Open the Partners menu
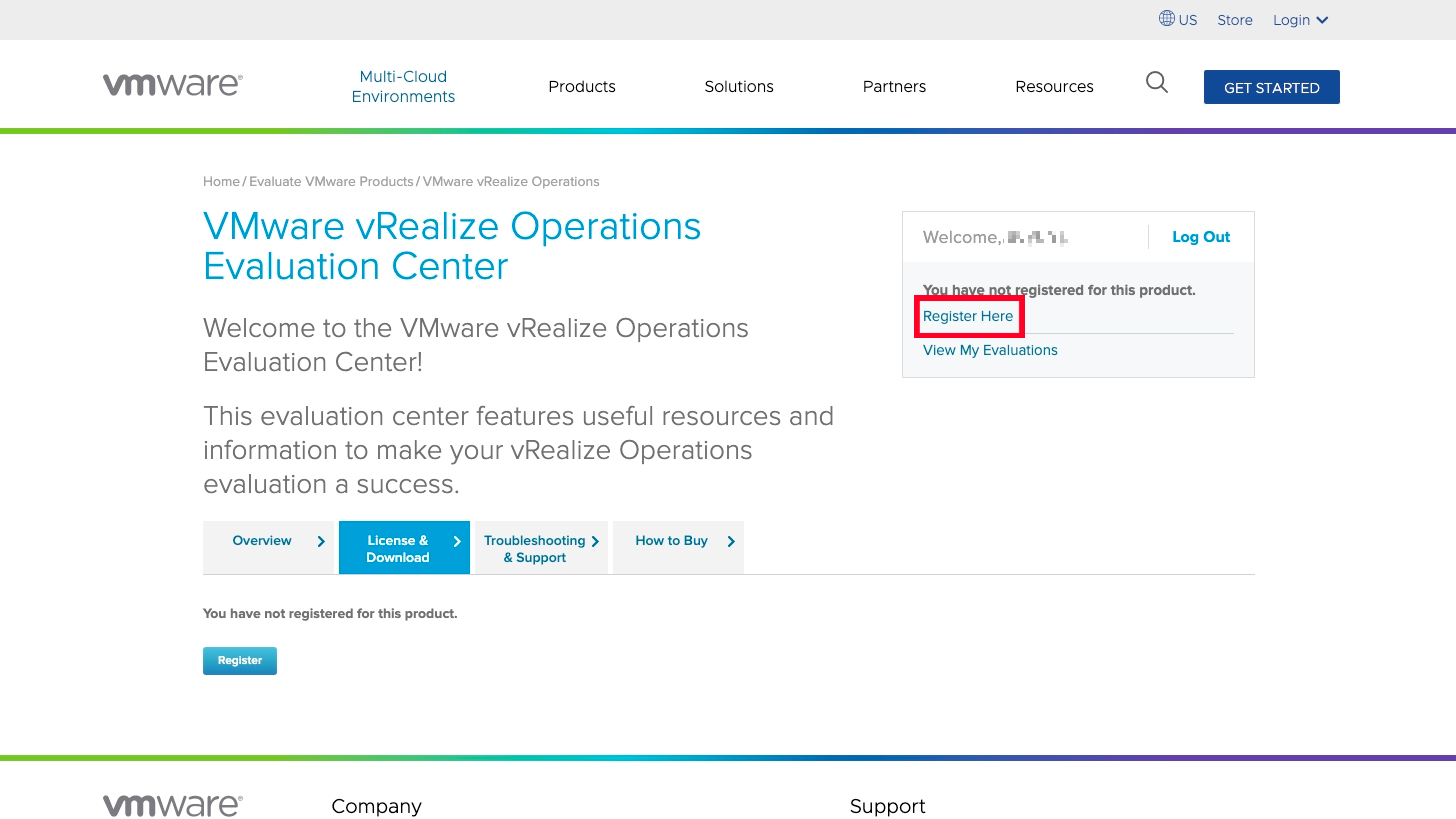1456x819 pixels. point(894,87)
